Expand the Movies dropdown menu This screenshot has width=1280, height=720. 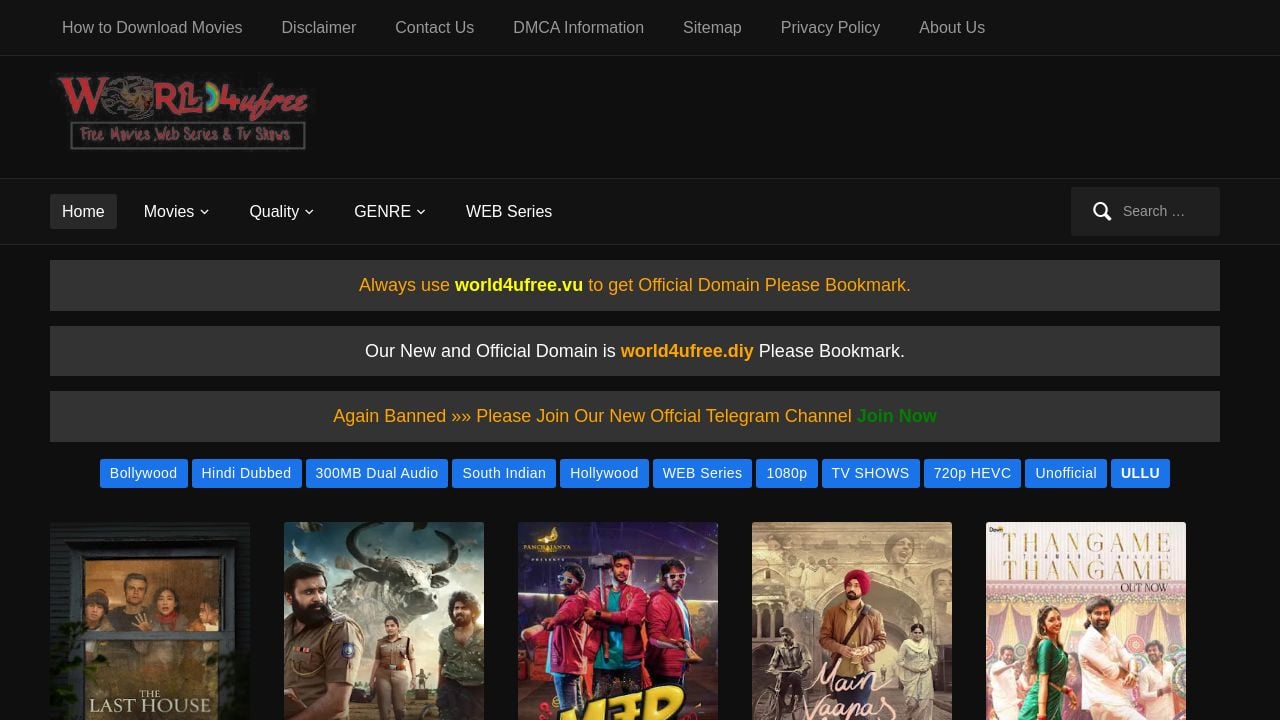[x=176, y=211]
